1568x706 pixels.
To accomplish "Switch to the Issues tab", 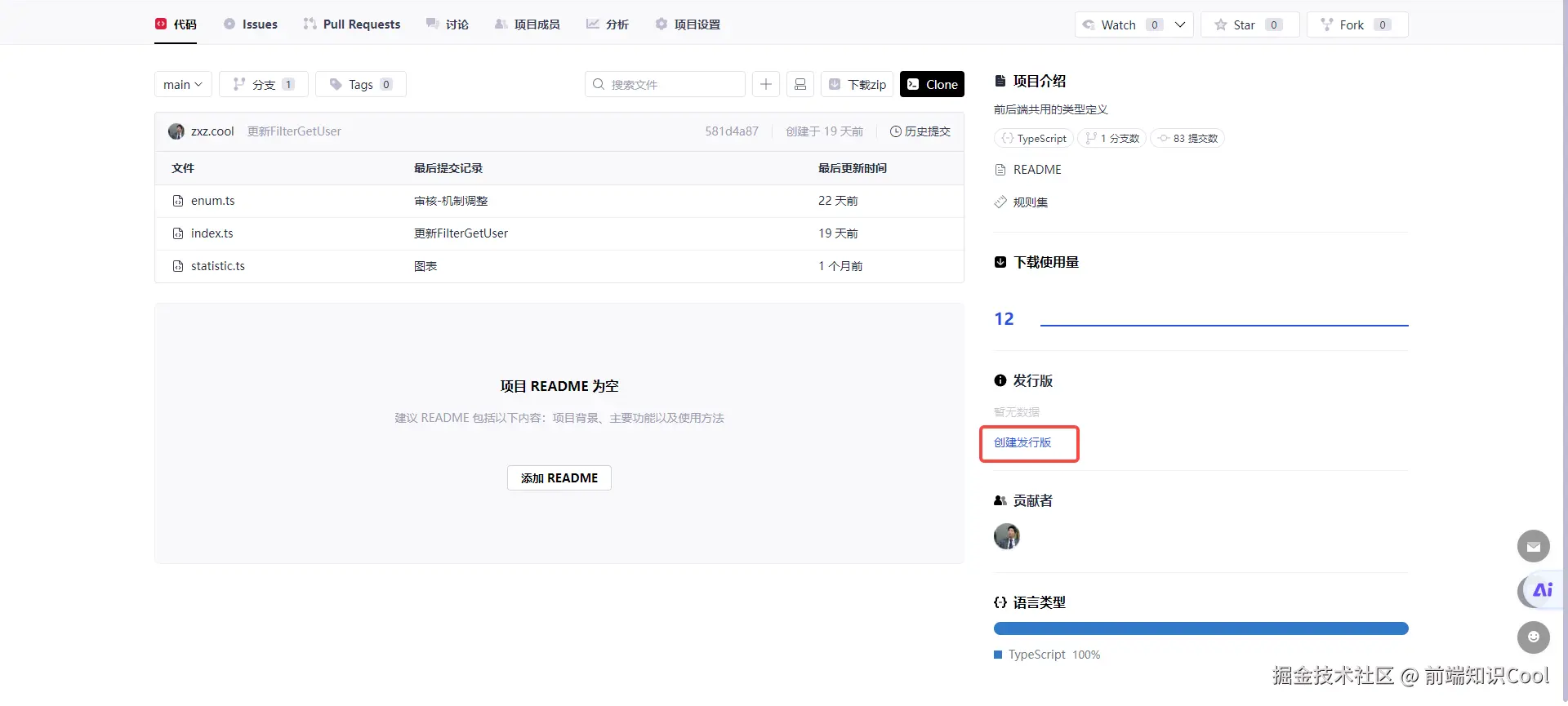I will pos(251,24).
